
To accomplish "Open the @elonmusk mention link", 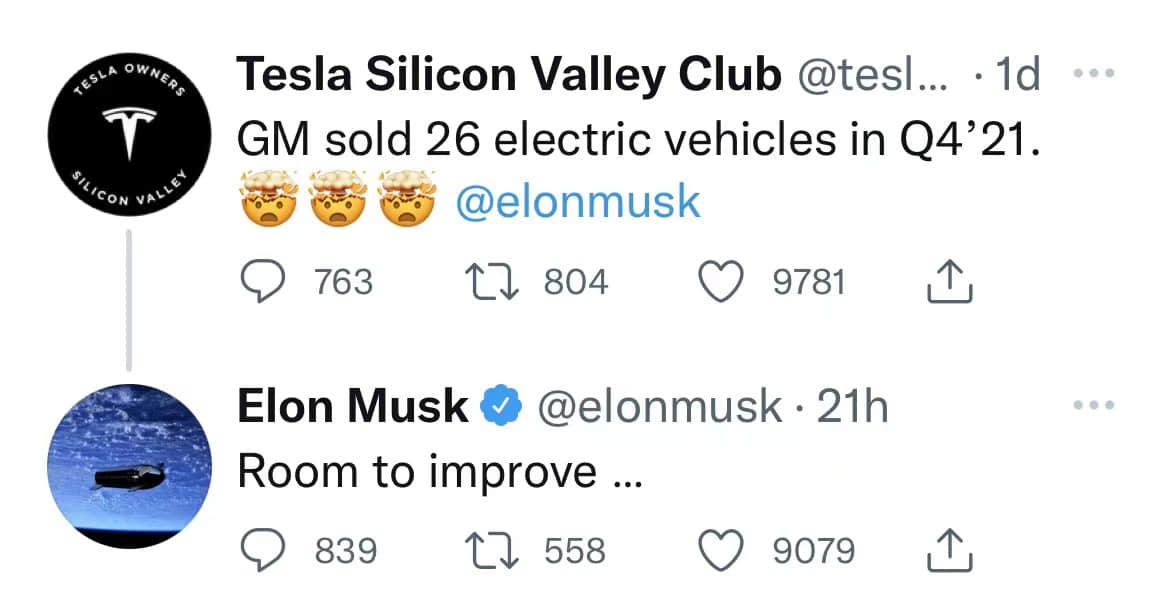I will click(x=578, y=202).
